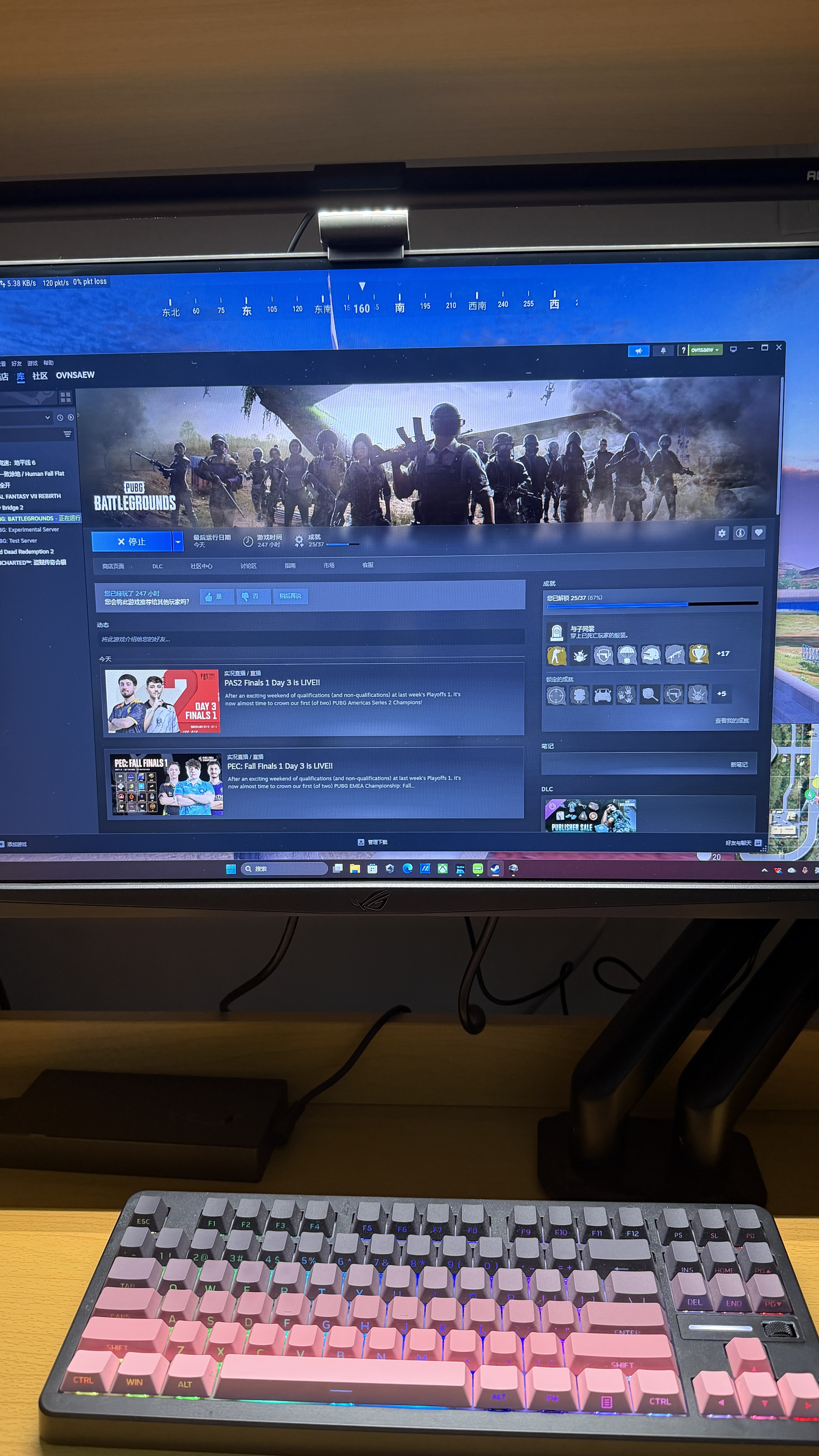Click the Steam library vertical scrollbar
Screen dimensions: 819x1456
pos(781,447)
